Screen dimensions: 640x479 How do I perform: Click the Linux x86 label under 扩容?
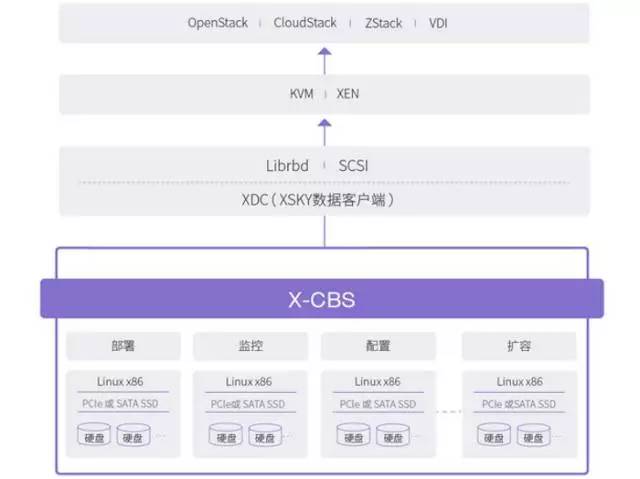coord(519,381)
